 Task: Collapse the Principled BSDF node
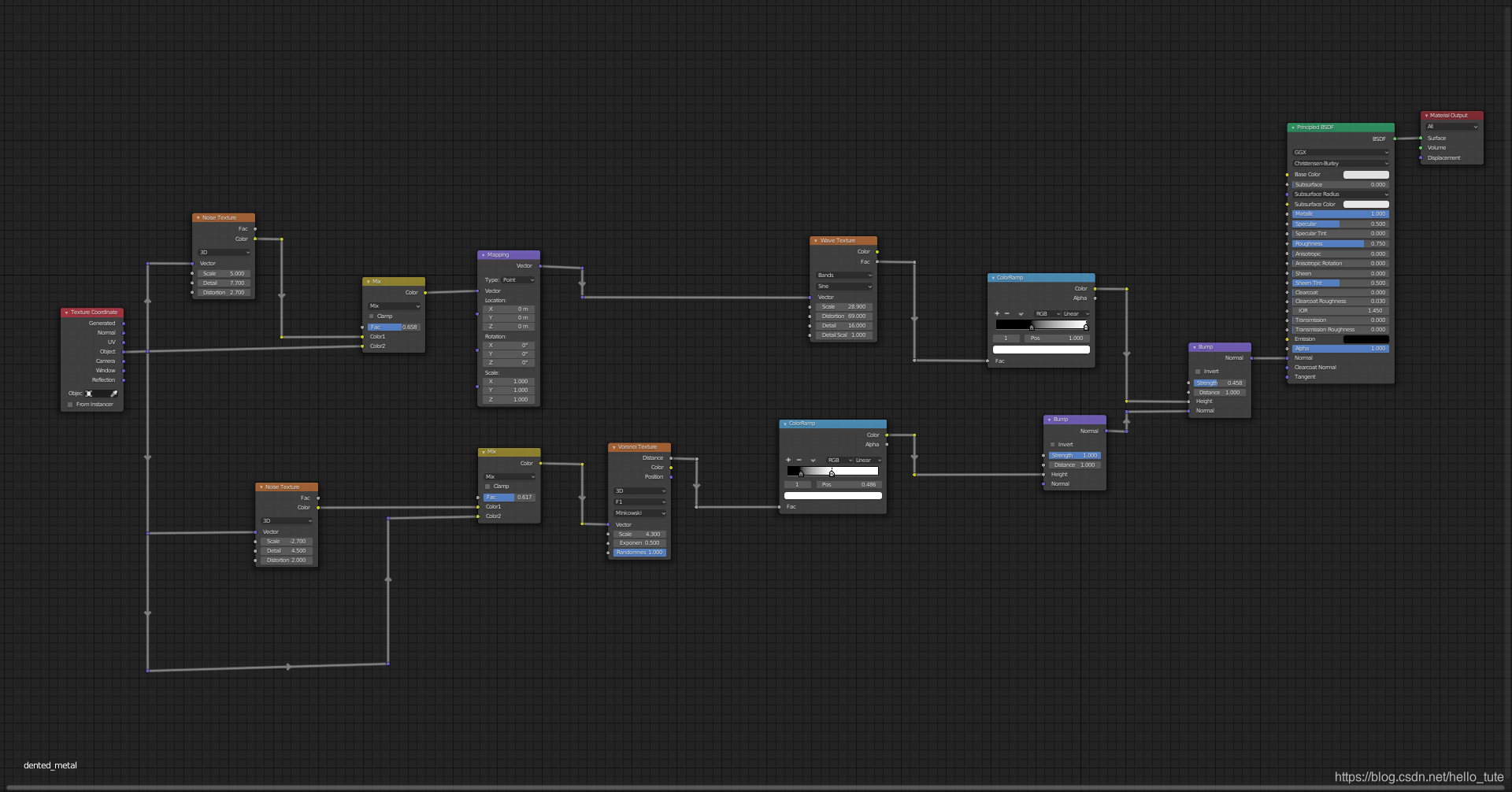point(1293,128)
